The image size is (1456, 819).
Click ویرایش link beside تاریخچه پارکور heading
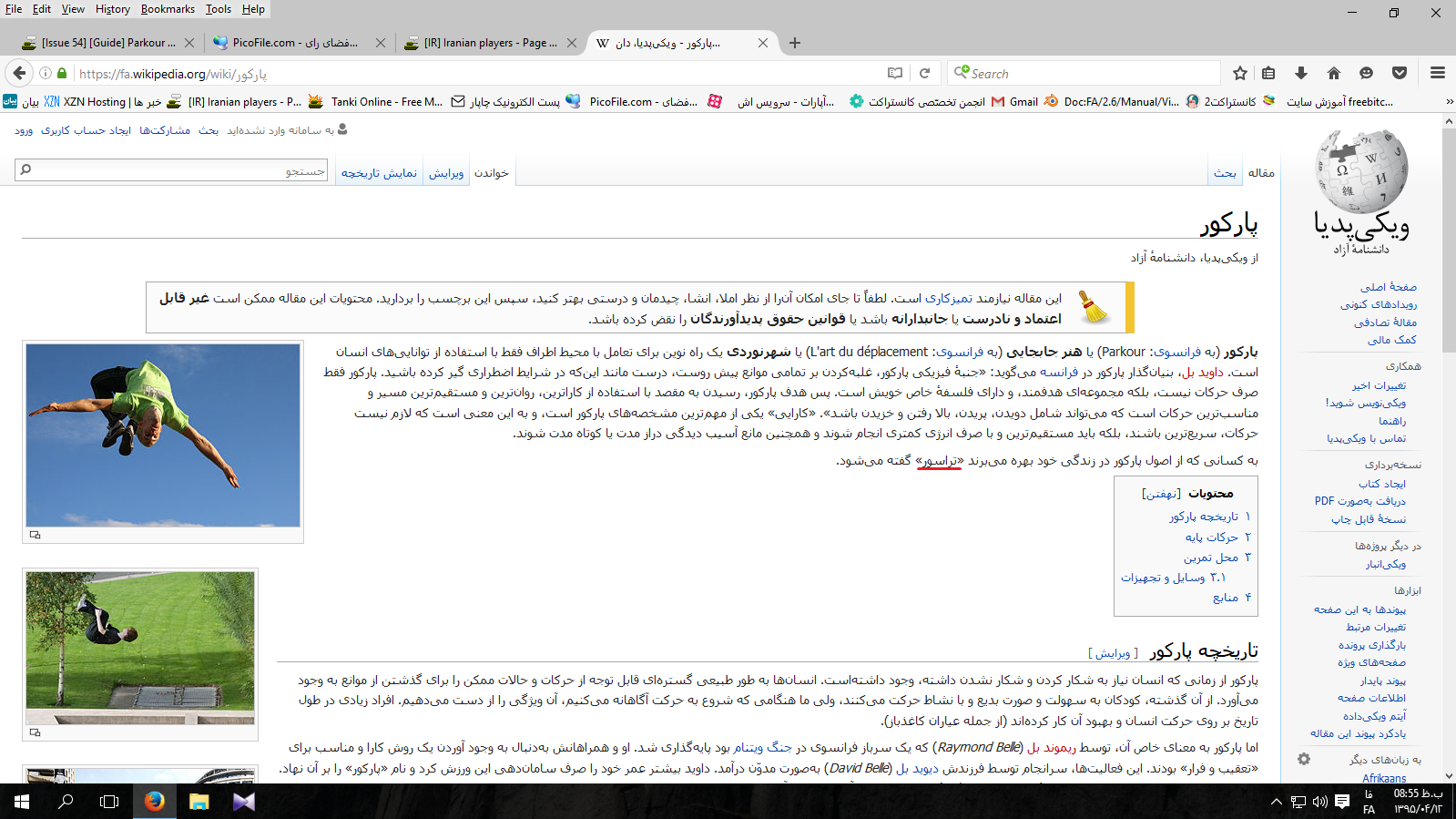pyautogui.click(x=1113, y=653)
